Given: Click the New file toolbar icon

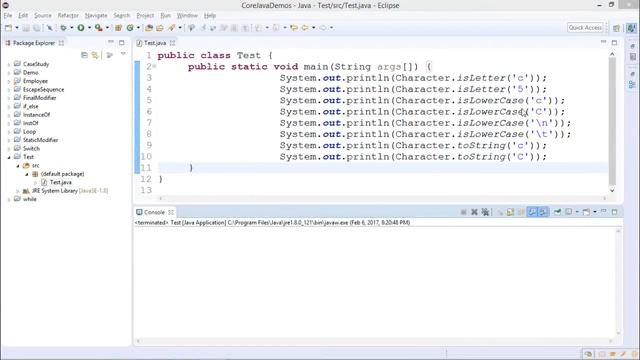Looking at the screenshot, I should pos(8,28).
